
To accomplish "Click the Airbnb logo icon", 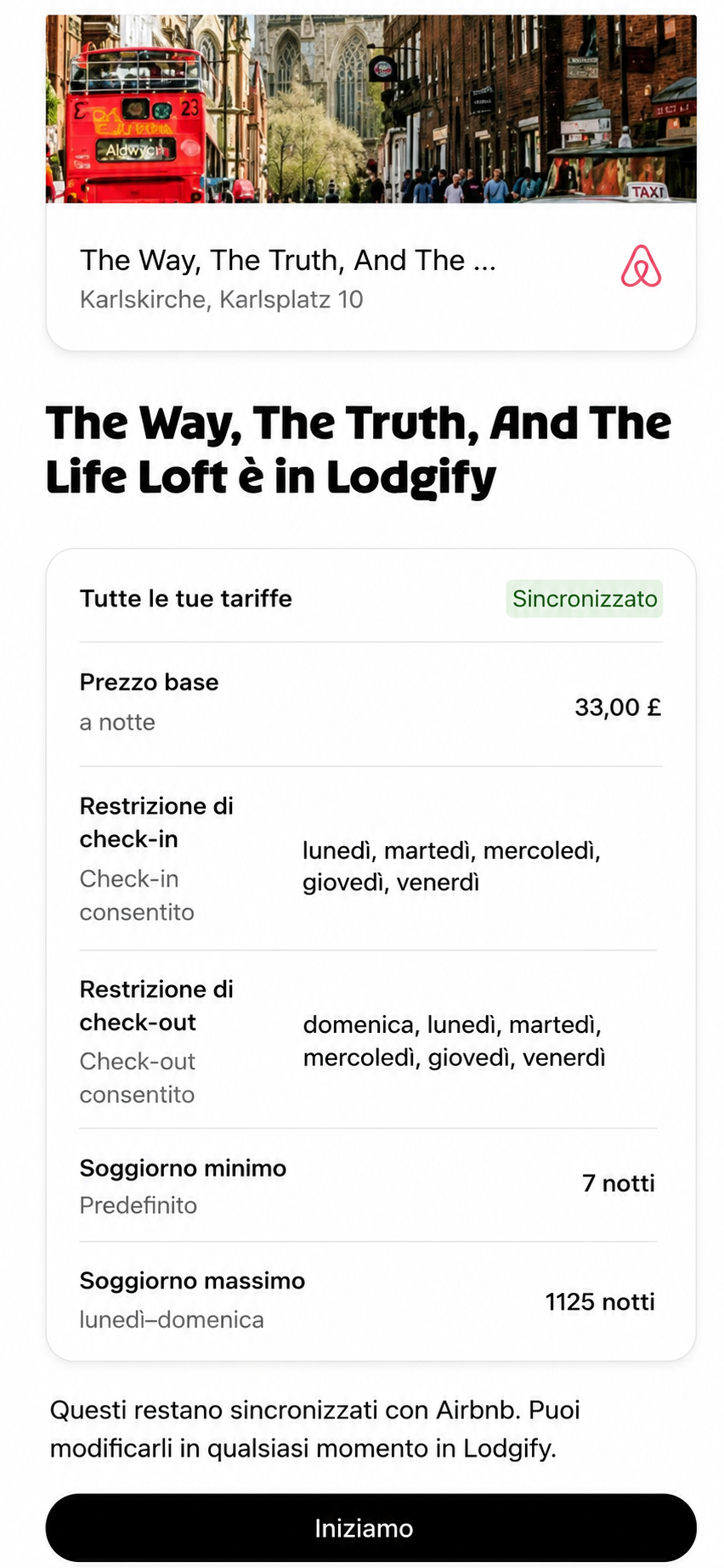I will pyautogui.click(x=641, y=267).
